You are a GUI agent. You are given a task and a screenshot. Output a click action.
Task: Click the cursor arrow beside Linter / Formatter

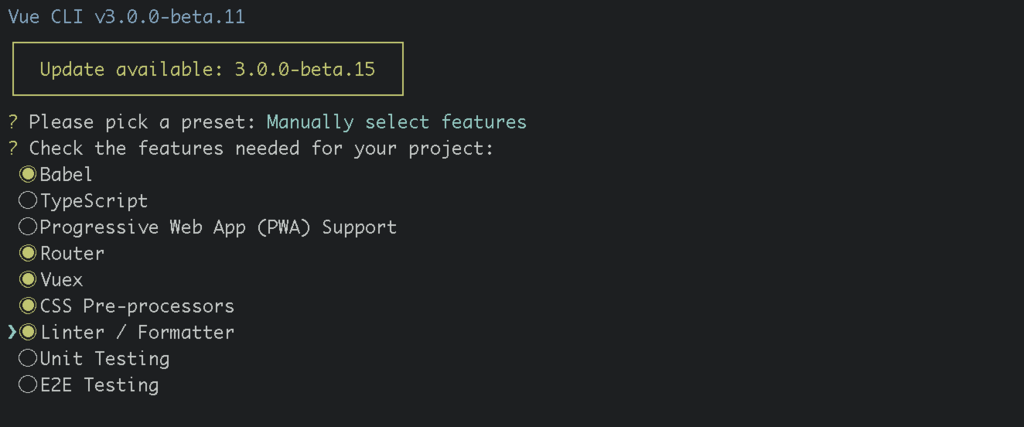click(x=12, y=332)
